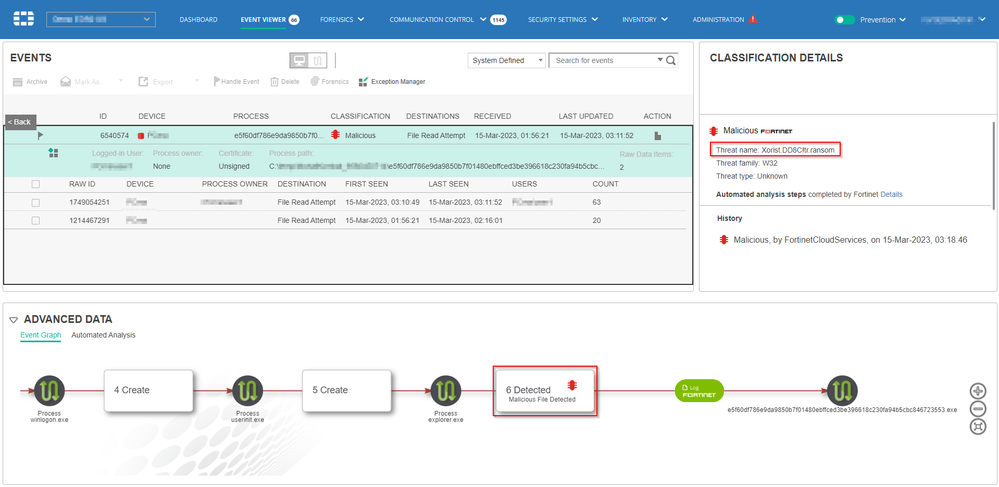Click the Search for events field
Screen dimensions: 999x487
[x=602, y=61]
